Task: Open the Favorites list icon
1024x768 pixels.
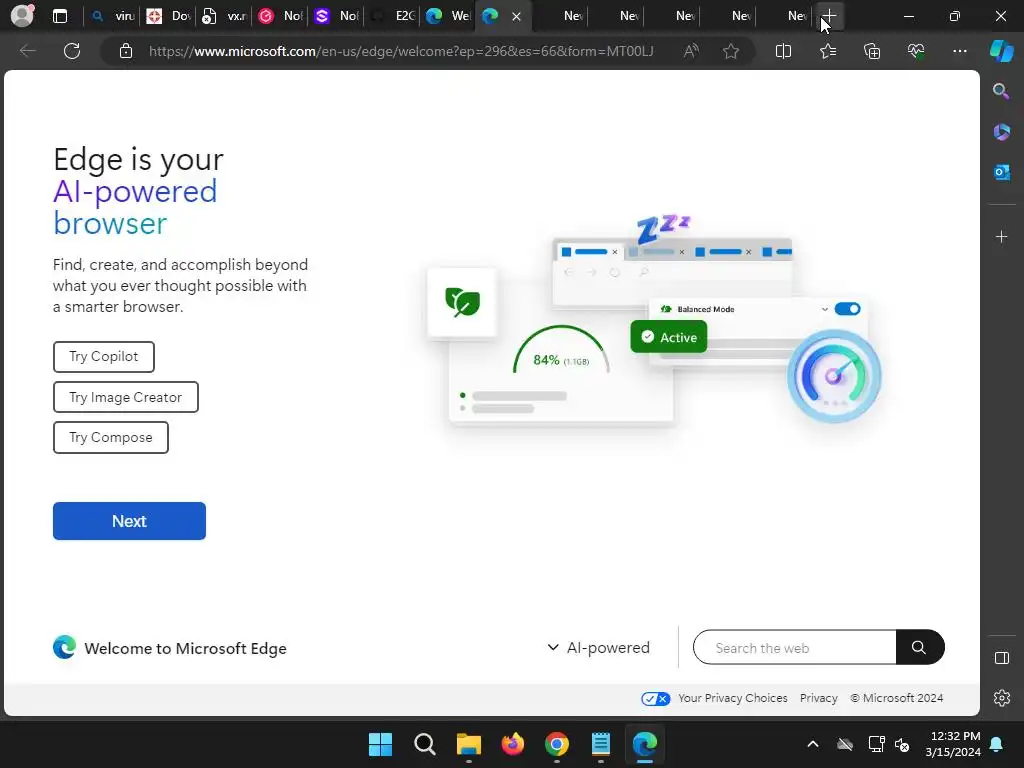Action: [827, 51]
